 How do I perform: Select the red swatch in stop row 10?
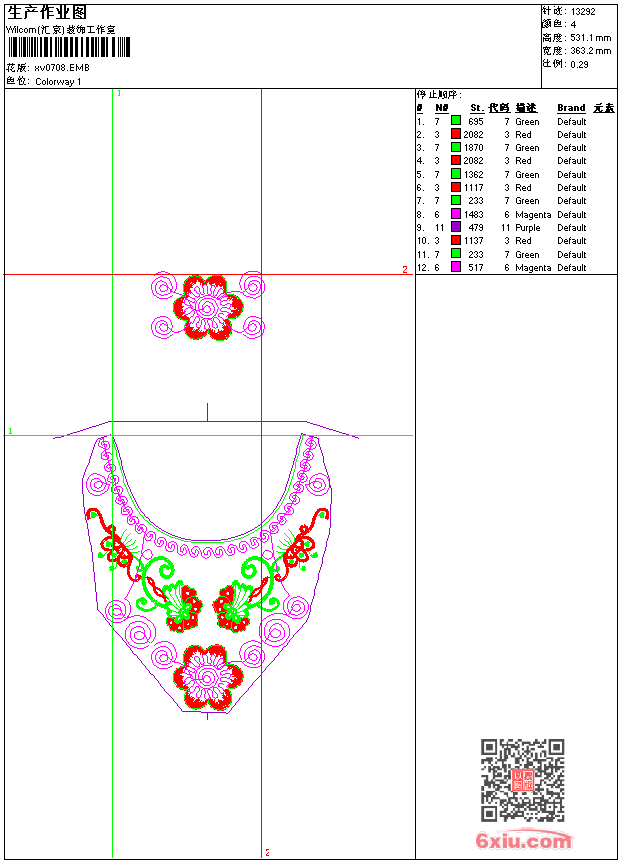click(456, 240)
